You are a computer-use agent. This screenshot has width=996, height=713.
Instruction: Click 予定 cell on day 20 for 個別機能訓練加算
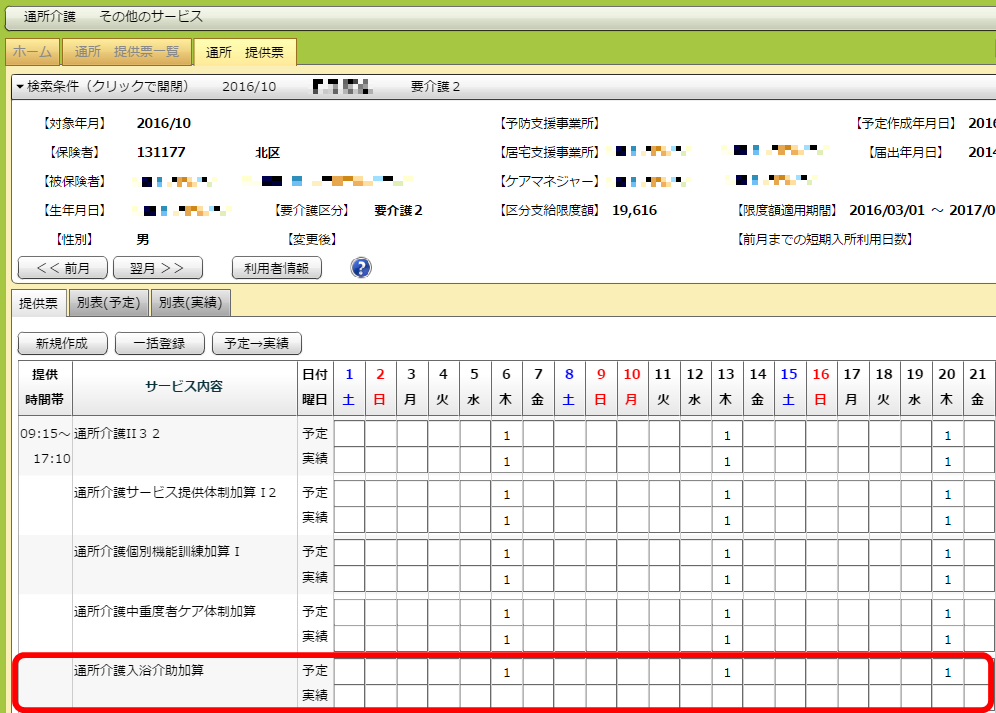947,553
